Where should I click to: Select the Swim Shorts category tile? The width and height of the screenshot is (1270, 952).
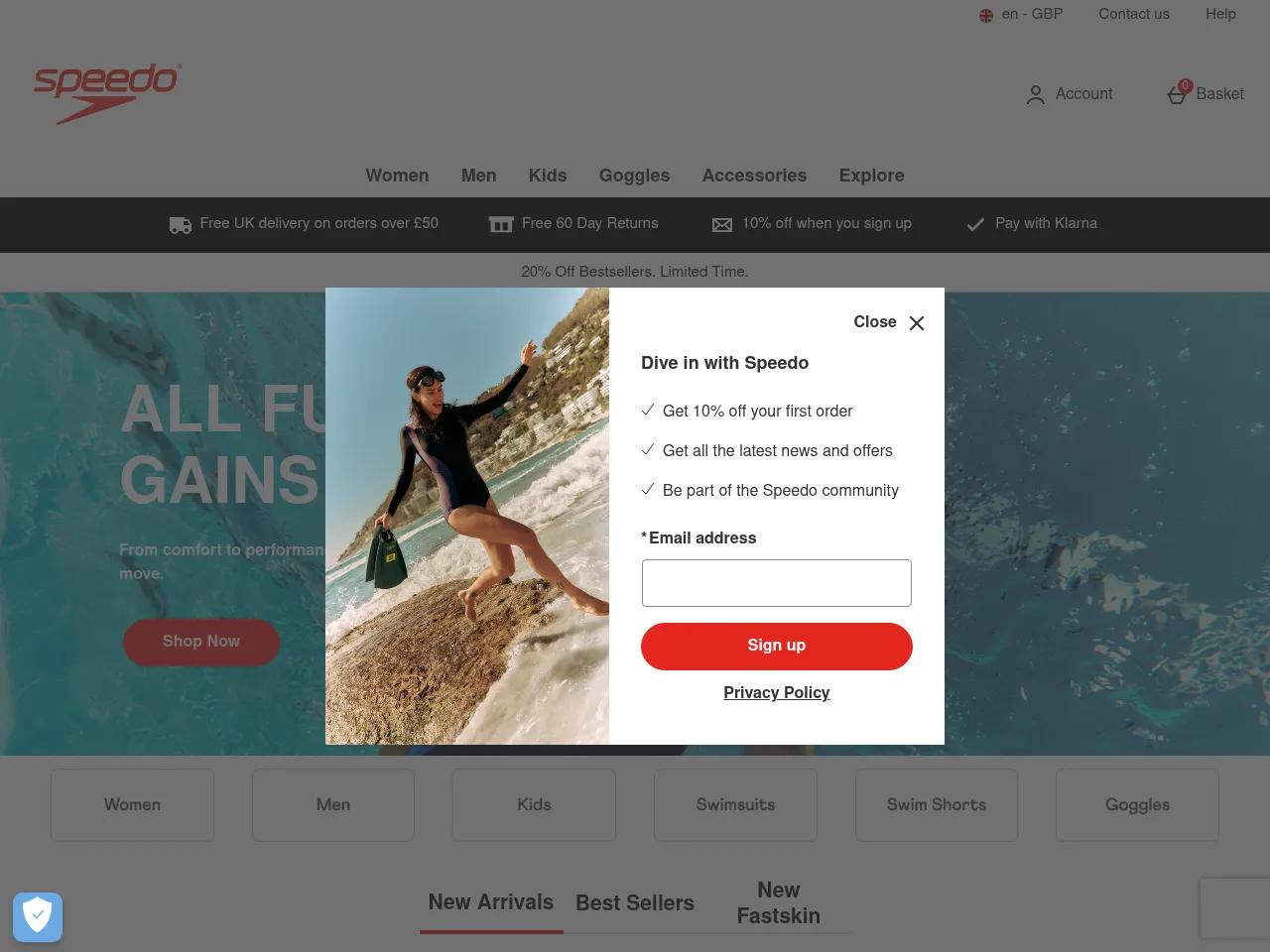(937, 805)
